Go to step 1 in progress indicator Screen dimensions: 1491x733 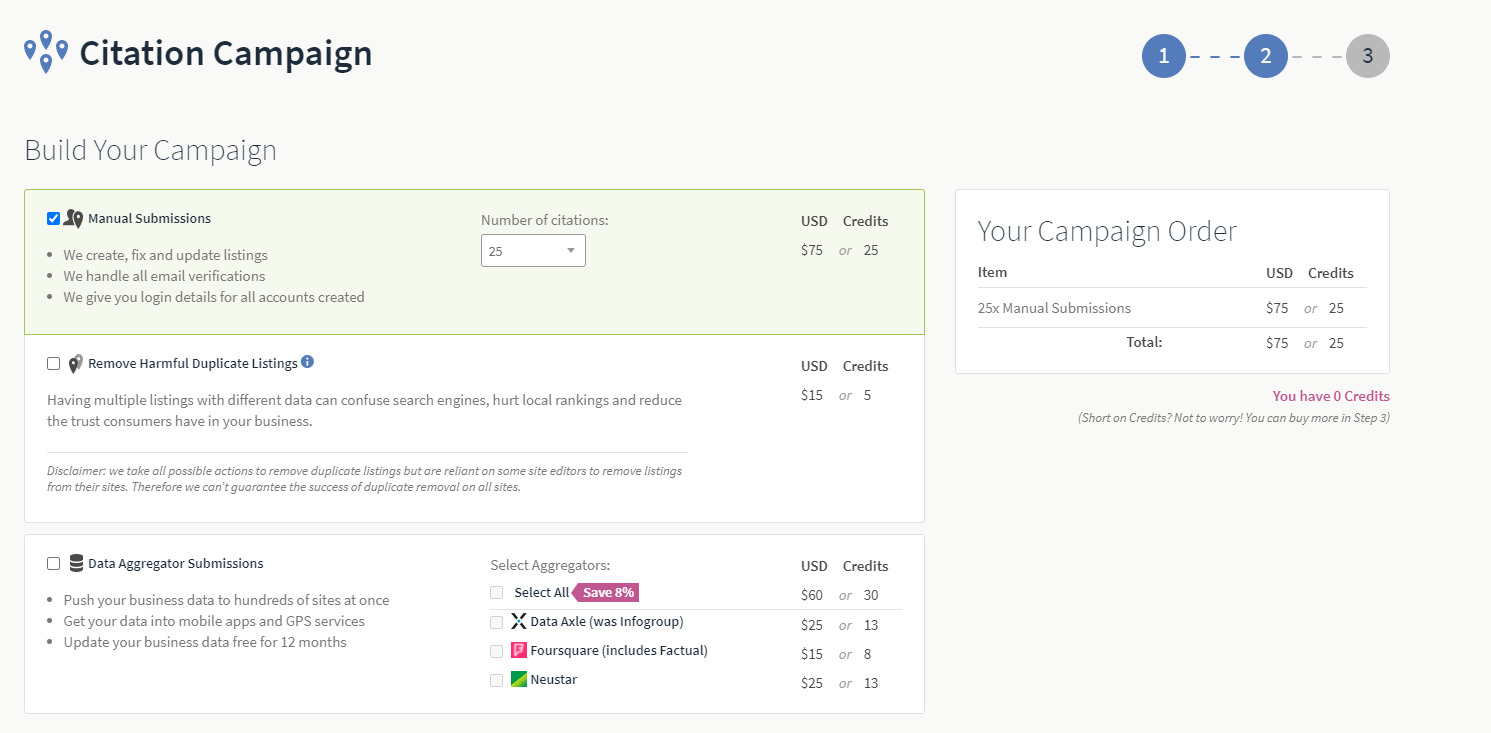[x=1164, y=57]
